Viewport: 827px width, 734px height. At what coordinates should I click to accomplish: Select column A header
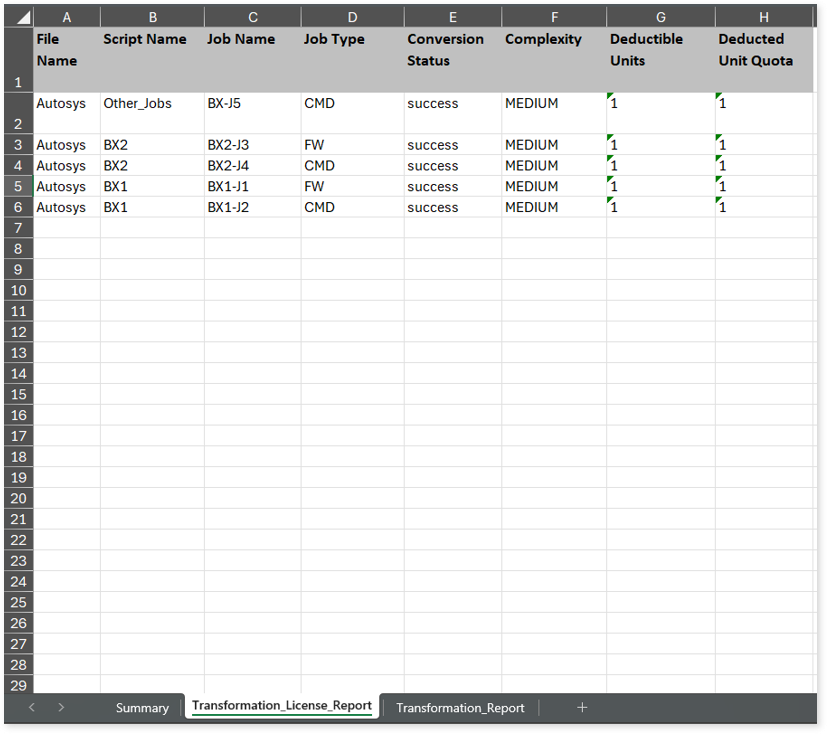tap(67, 17)
